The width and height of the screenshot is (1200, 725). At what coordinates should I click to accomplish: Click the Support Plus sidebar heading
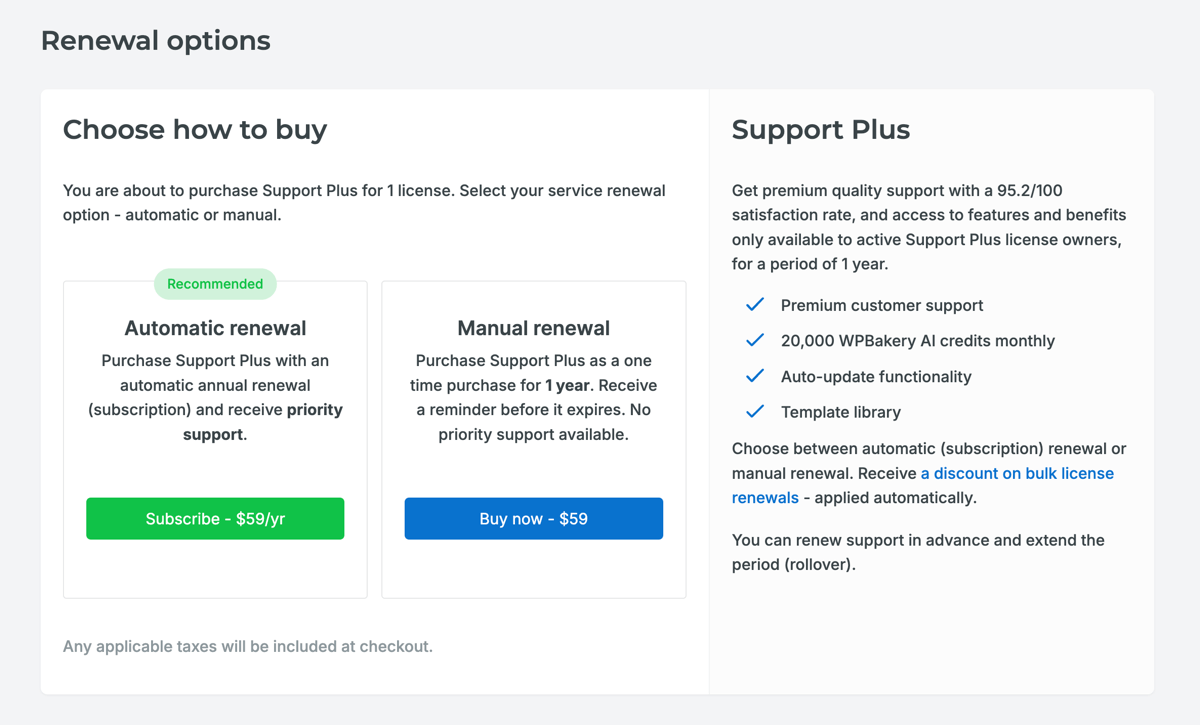(821, 130)
